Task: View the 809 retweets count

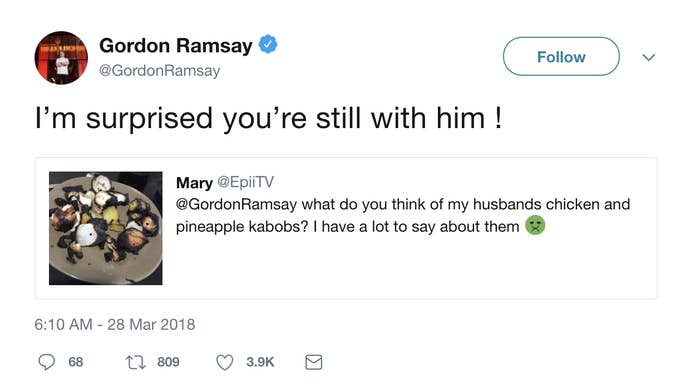Action: point(168,362)
